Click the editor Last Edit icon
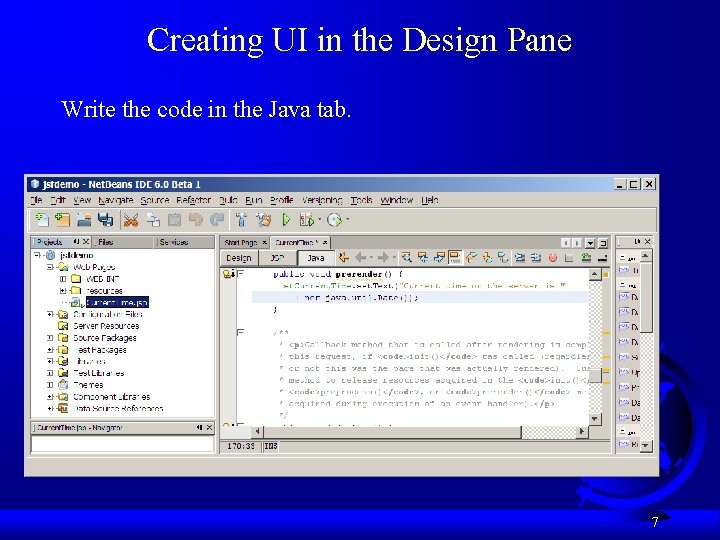 343,258
